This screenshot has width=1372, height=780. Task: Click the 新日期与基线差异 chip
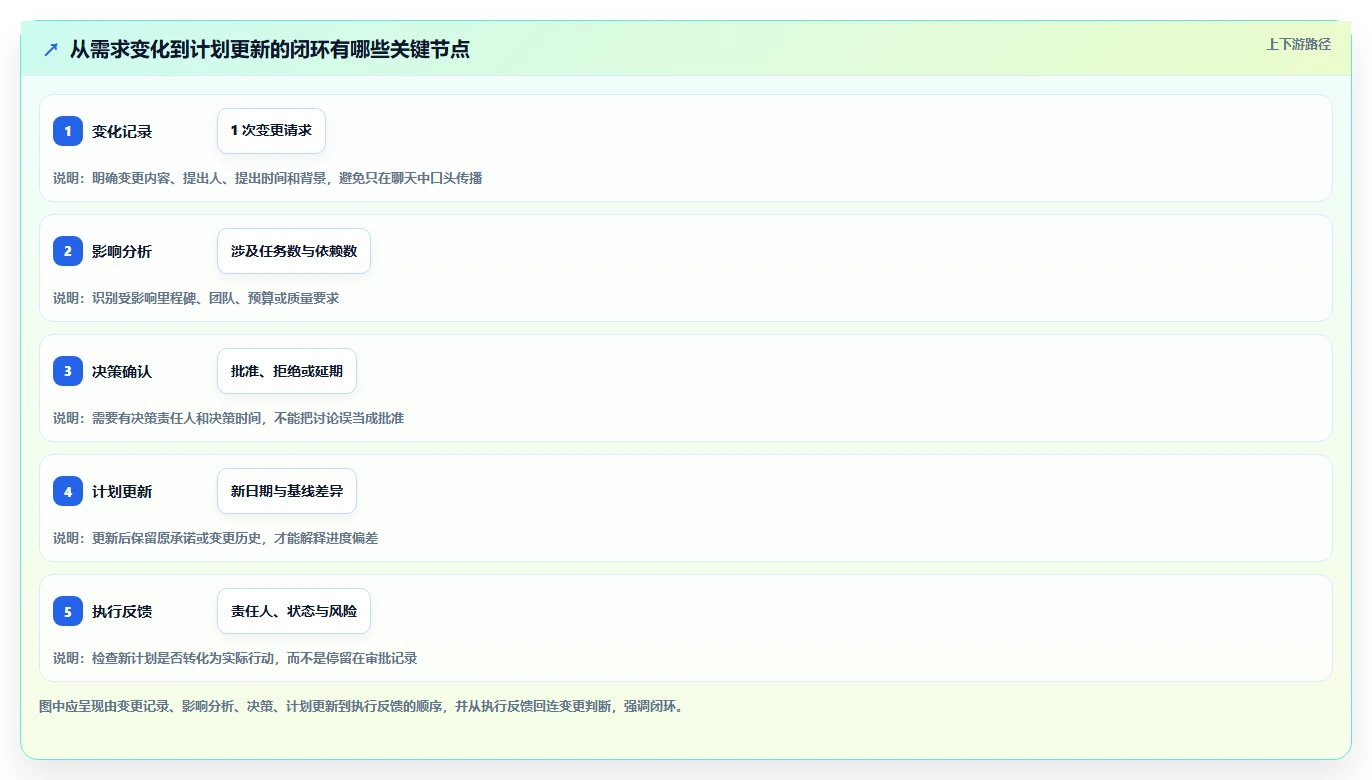pyautogui.click(x=287, y=491)
